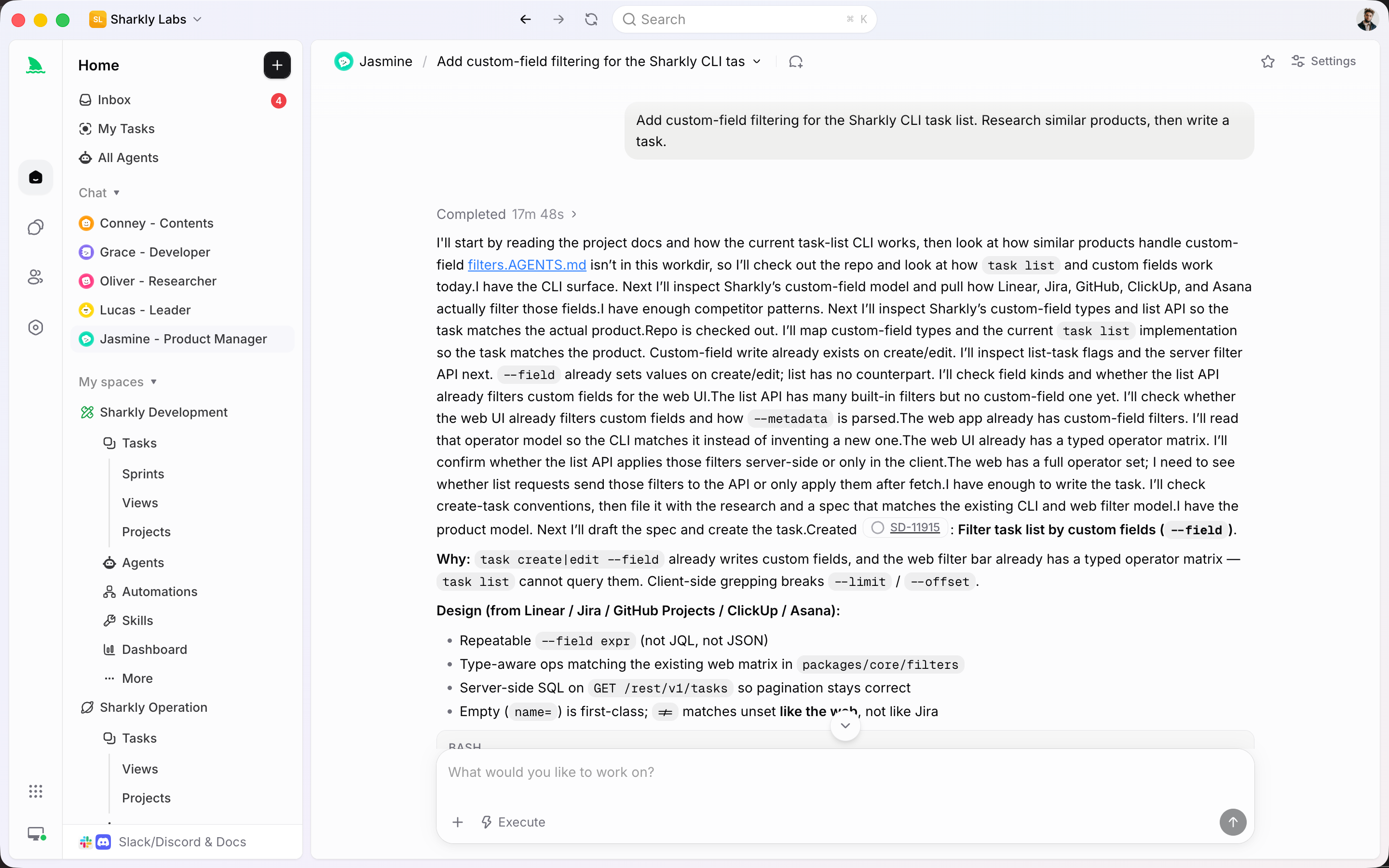This screenshot has width=1389, height=868.
Task: Jump to latest with the down chevron button
Action: [x=845, y=726]
